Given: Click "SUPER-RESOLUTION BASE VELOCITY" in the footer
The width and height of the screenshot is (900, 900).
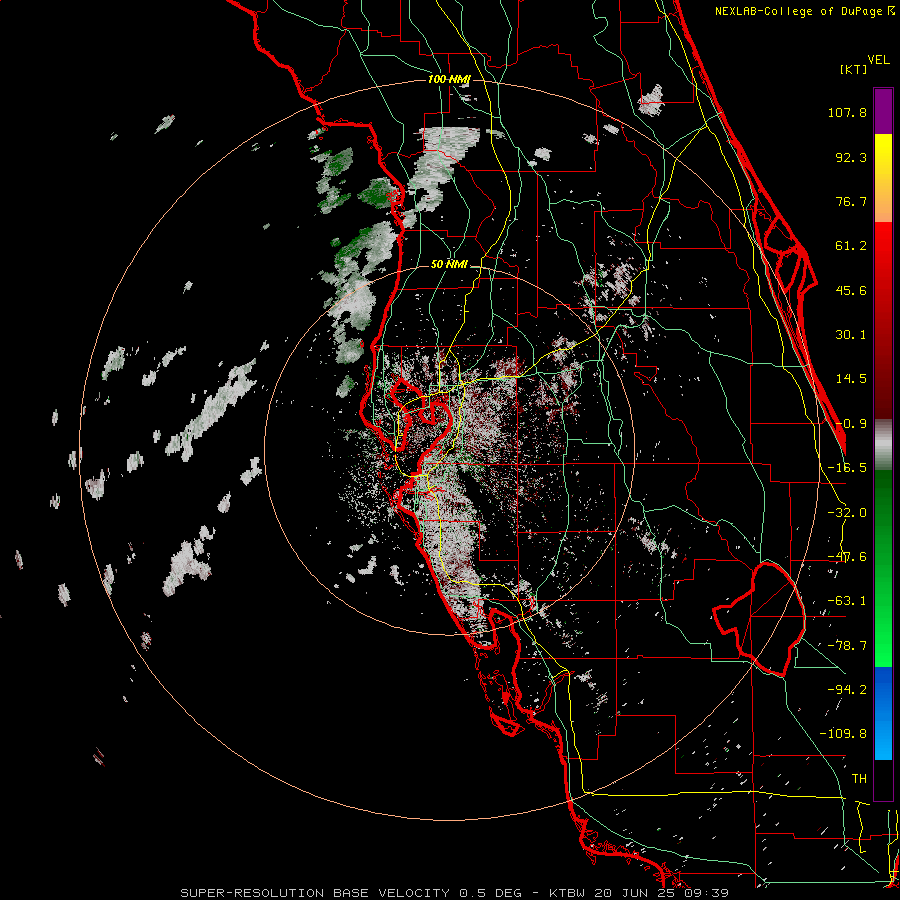Looking at the screenshot, I should tap(316, 893).
